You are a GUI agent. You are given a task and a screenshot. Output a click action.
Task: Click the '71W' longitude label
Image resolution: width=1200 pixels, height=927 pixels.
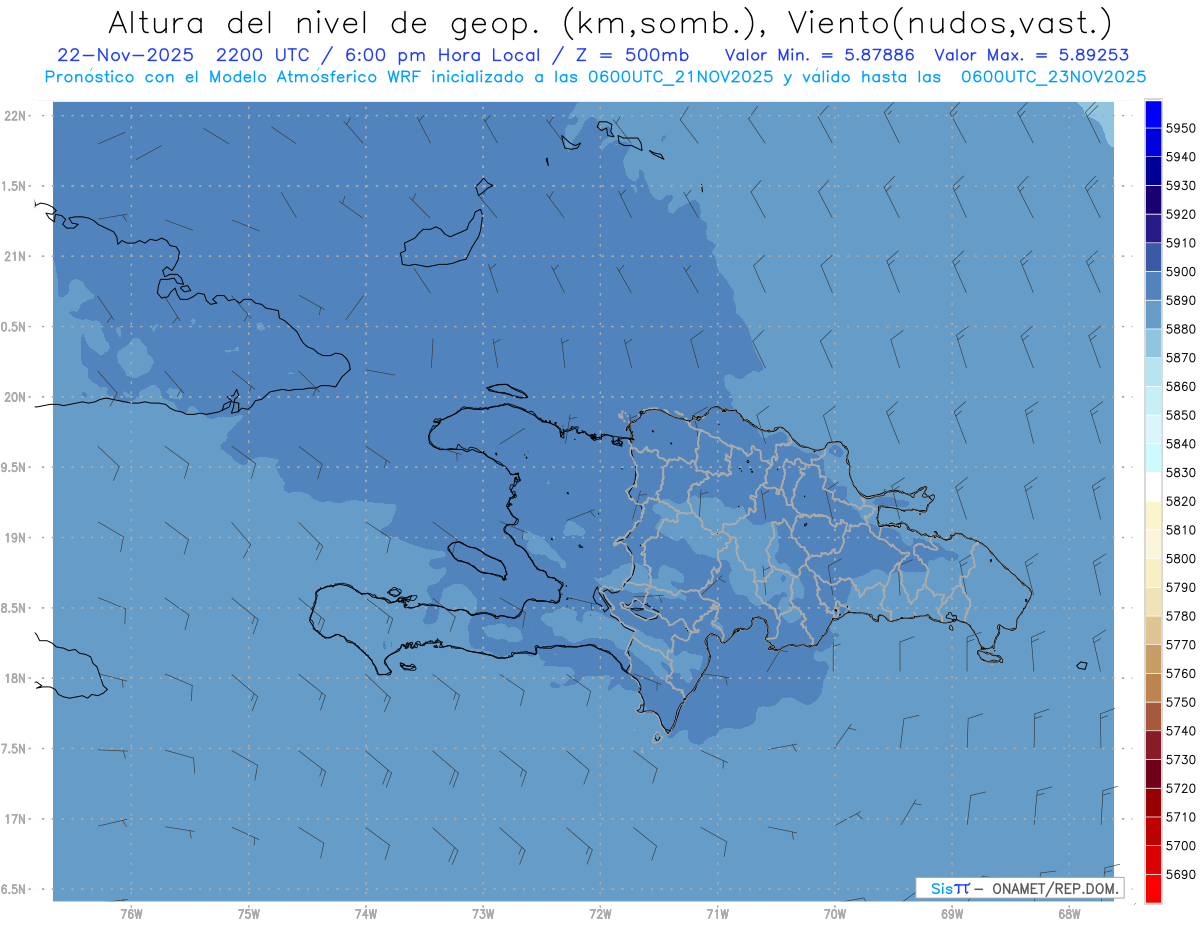(717, 914)
